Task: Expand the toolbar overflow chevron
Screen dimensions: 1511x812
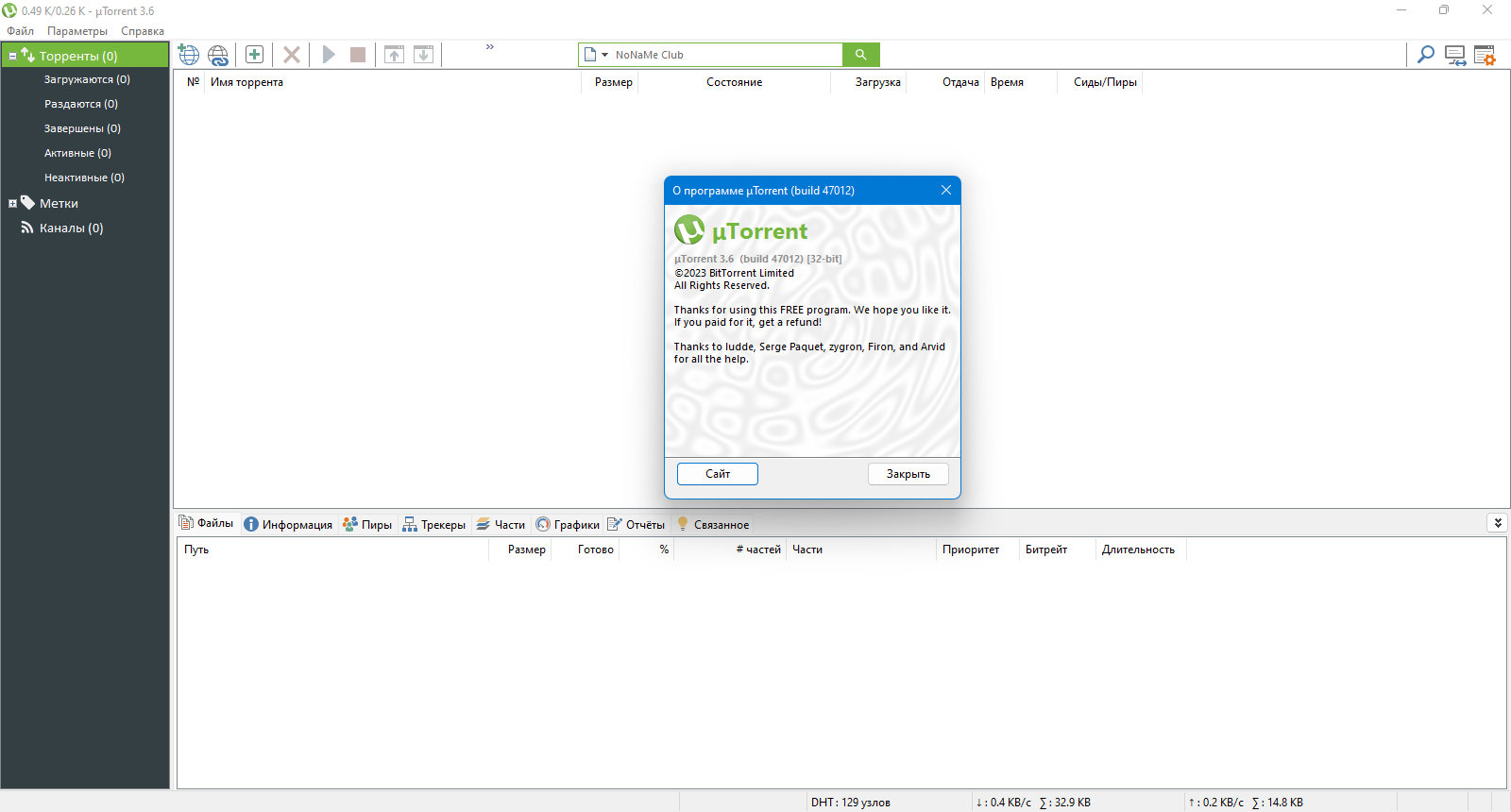Action: tap(490, 46)
